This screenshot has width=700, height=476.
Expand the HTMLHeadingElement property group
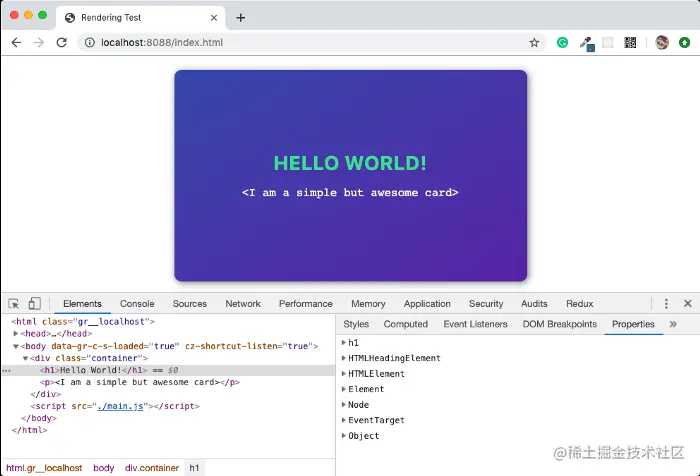[344, 358]
